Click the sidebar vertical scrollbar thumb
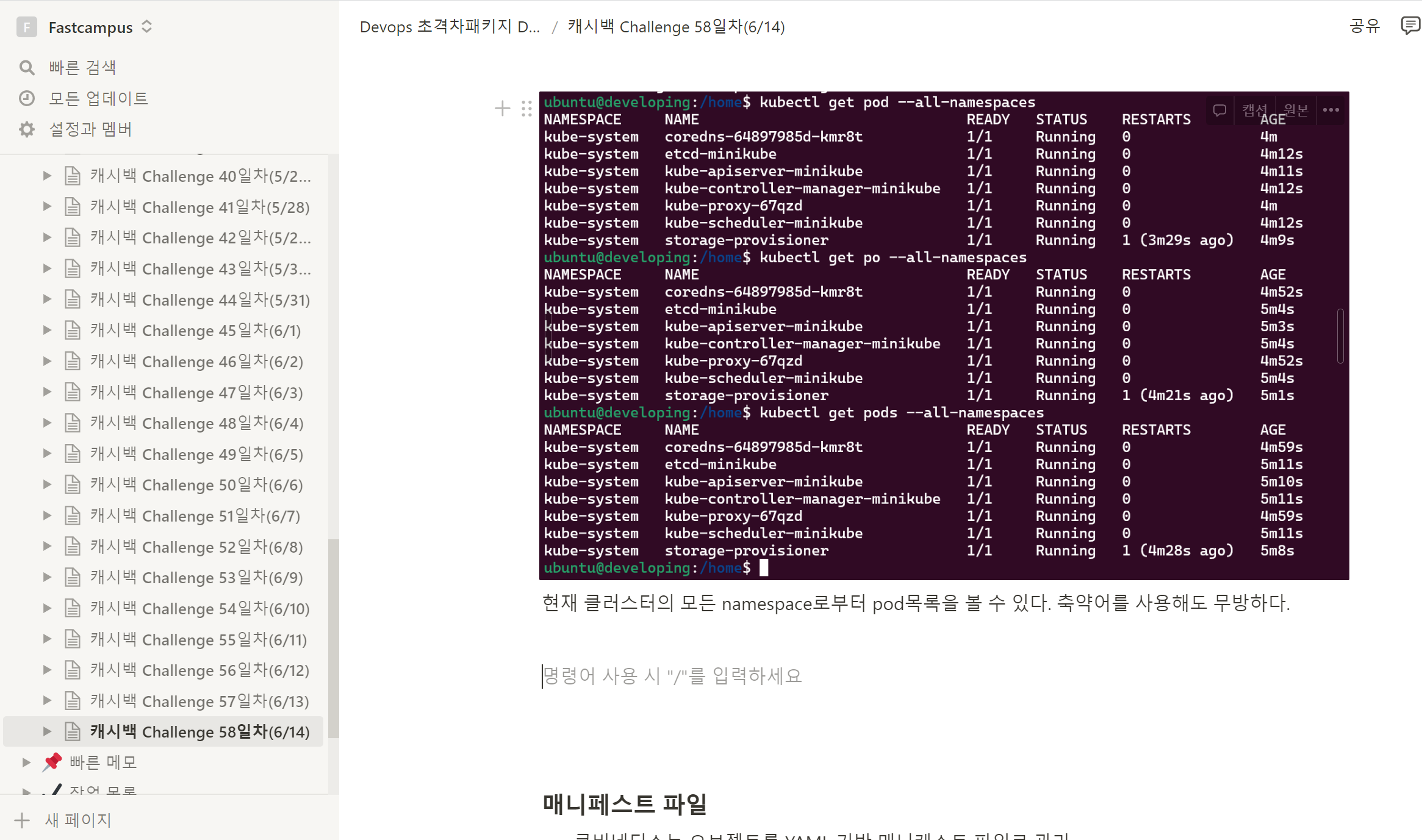The width and height of the screenshot is (1422, 840). [x=333, y=637]
